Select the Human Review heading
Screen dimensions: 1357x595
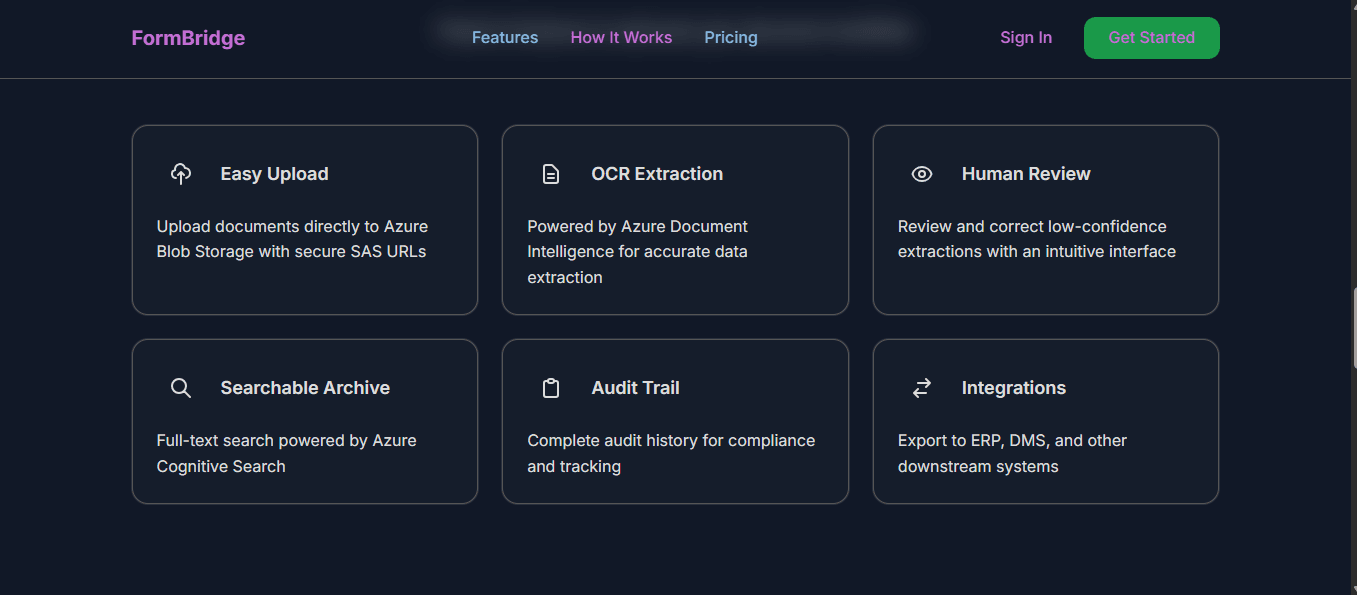pyautogui.click(x=1026, y=174)
